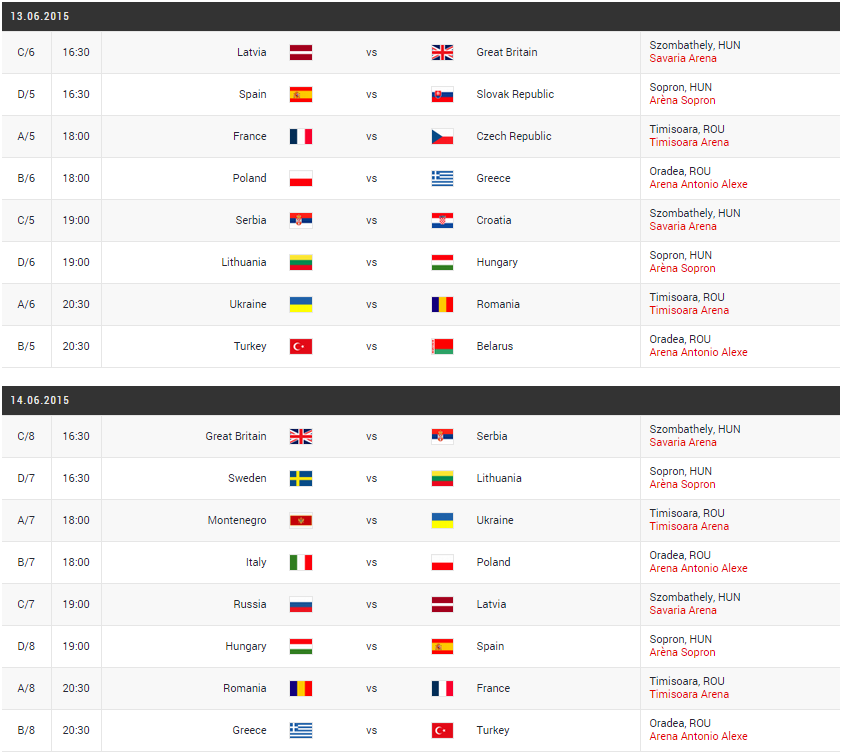This screenshot has width=843, height=754.
Task: Click the Slovak Republic flag icon
Action: point(442,95)
